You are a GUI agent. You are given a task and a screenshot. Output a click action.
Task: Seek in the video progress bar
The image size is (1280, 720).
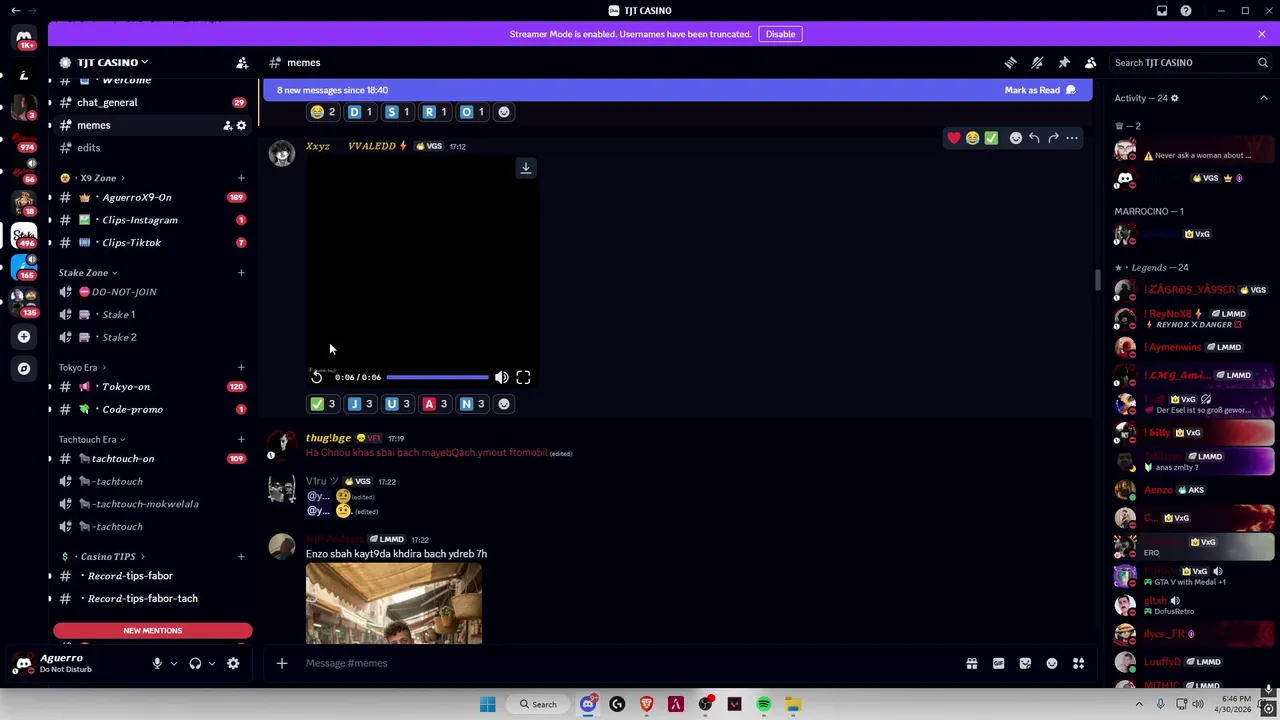point(437,377)
